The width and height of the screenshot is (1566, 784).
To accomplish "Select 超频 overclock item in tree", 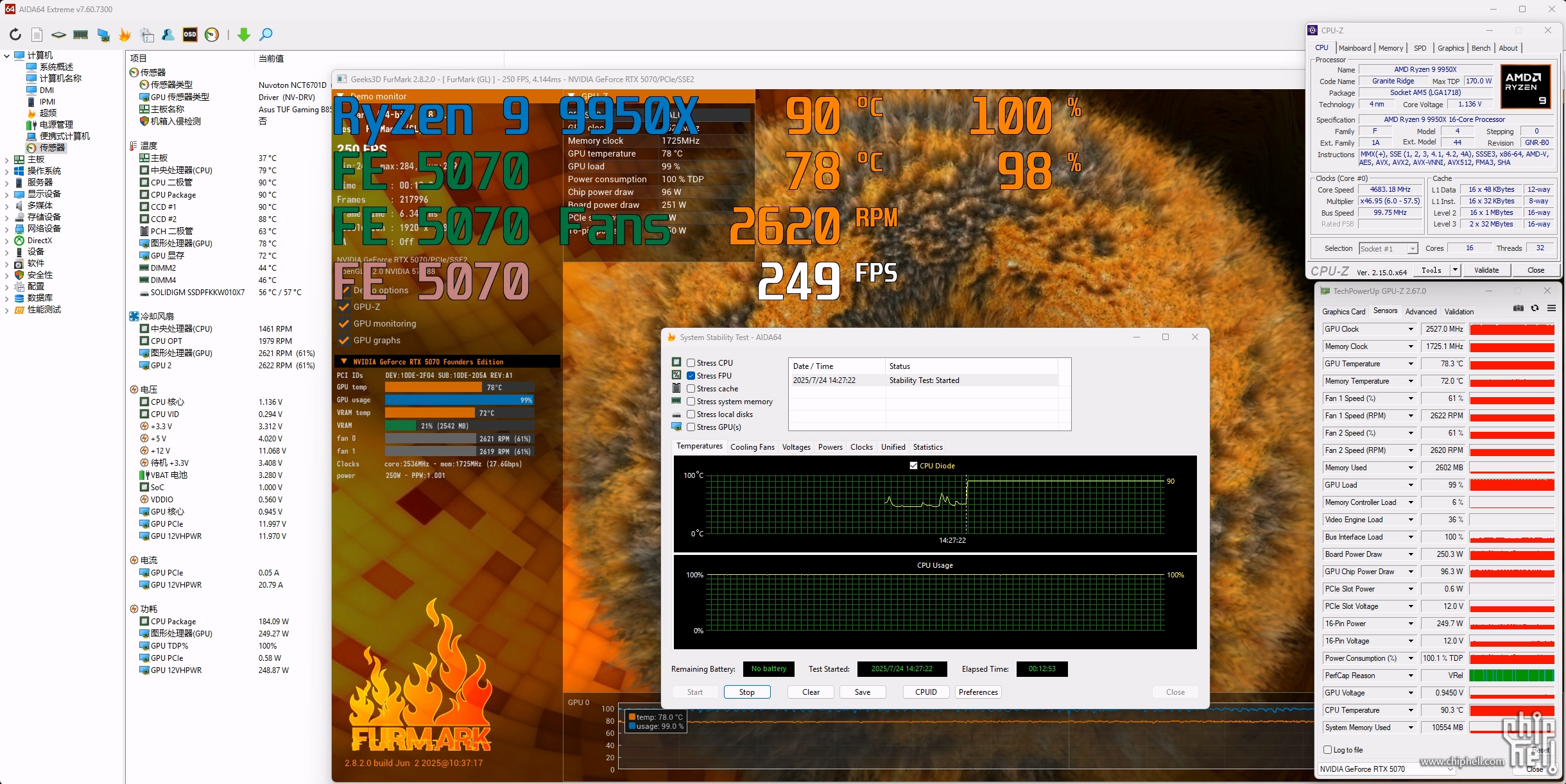I will [47, 113].
